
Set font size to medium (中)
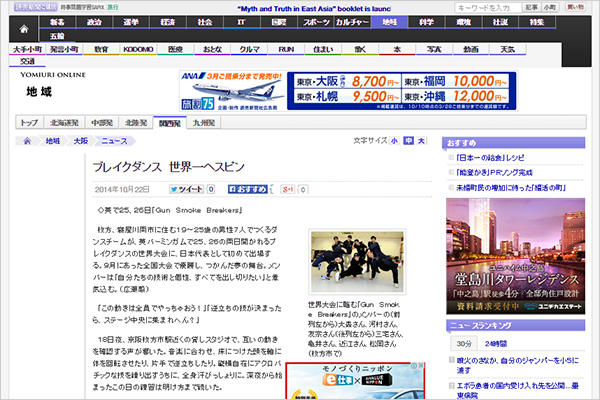tap(408, 142)
